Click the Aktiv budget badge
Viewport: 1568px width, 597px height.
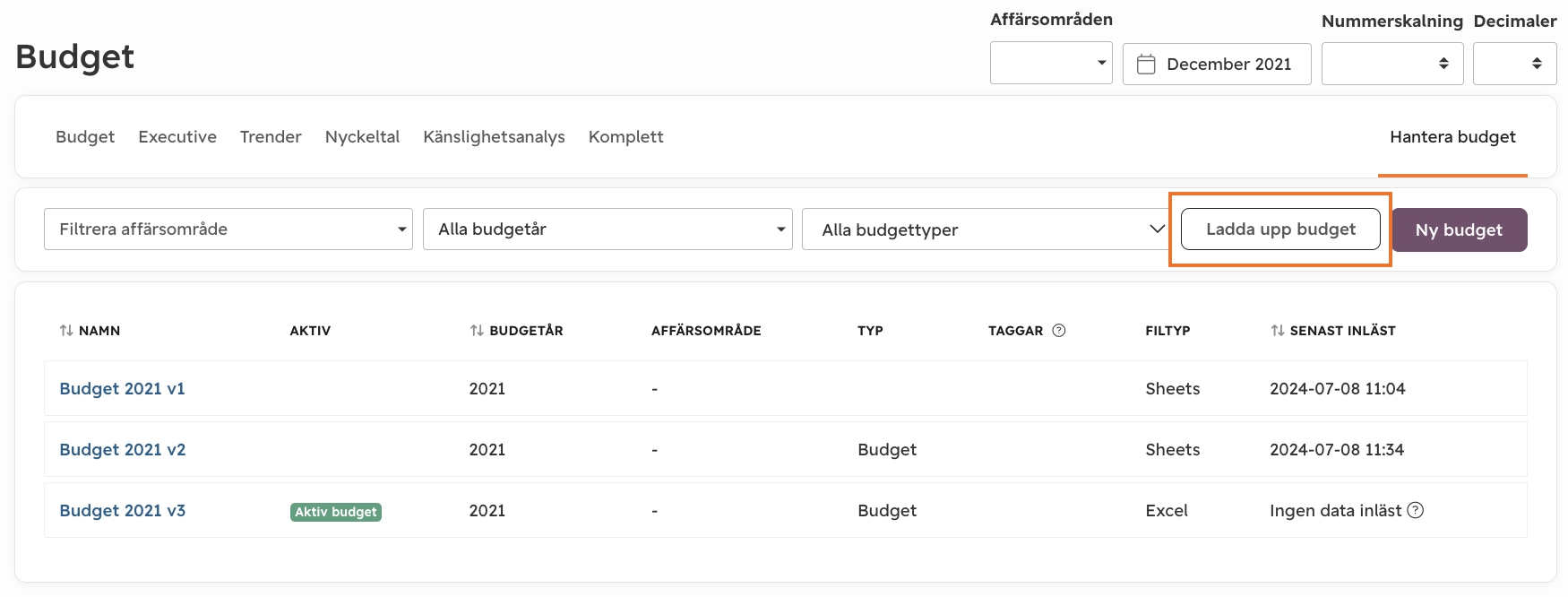336,512
